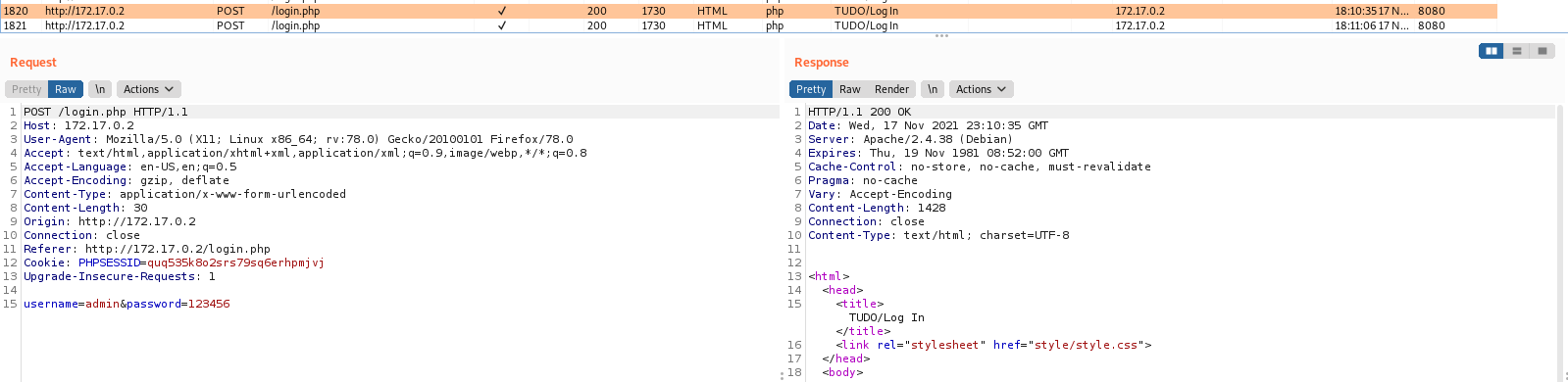Open the Render tab in Response
This screenshot has width=1568, height=382.
pos(891,89)
